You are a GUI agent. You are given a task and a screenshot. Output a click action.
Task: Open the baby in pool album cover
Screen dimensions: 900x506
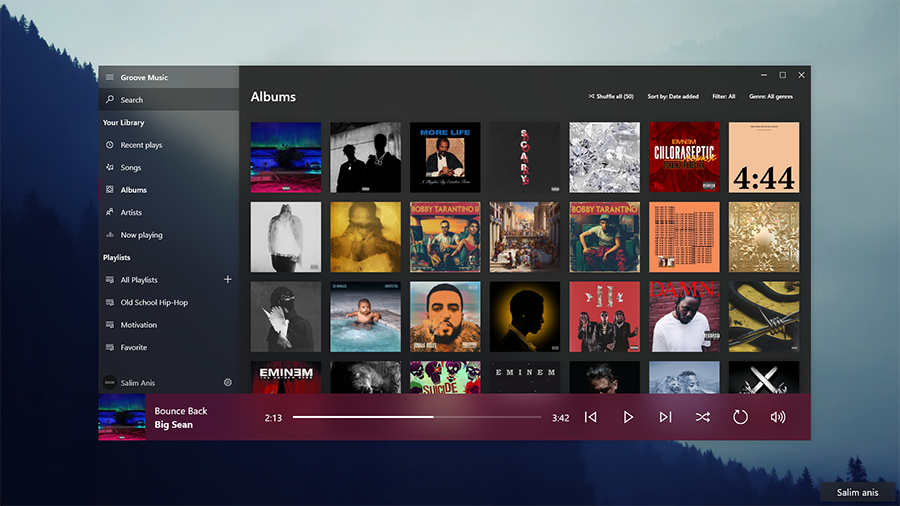[x=365, y=317]
